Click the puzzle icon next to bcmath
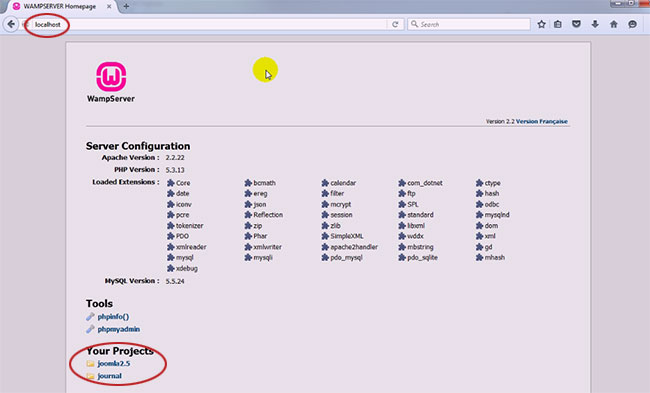Image resolution: width=650 pixels, height=393 pixels. 248,183
